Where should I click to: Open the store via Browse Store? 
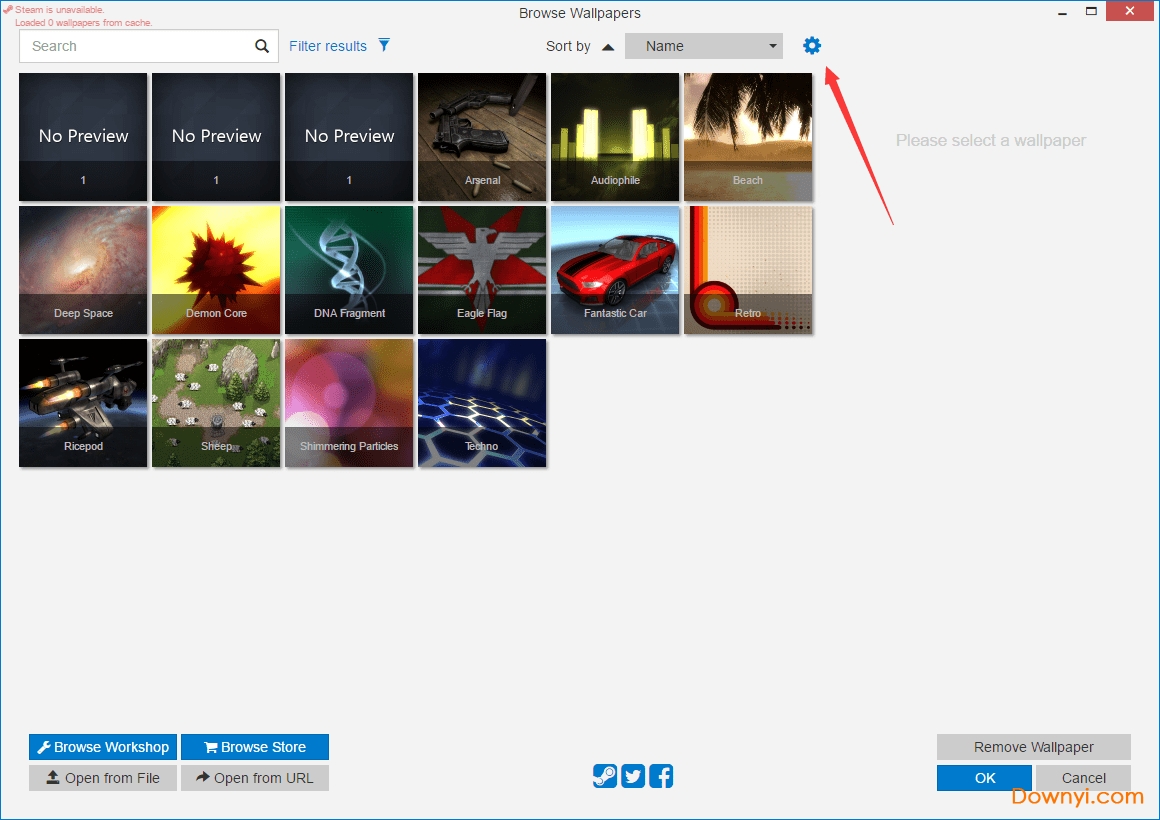click(255, 747)
